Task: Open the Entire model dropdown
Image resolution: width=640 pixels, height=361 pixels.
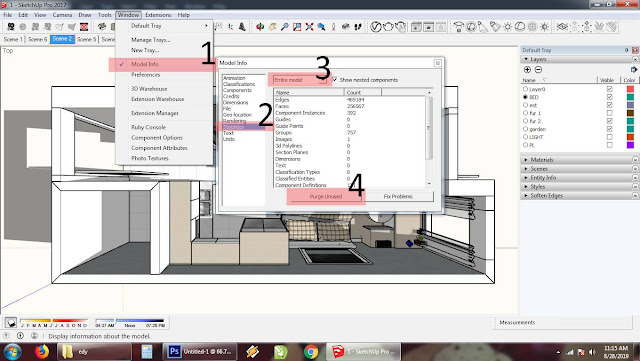Action: [x=300, y=80]
